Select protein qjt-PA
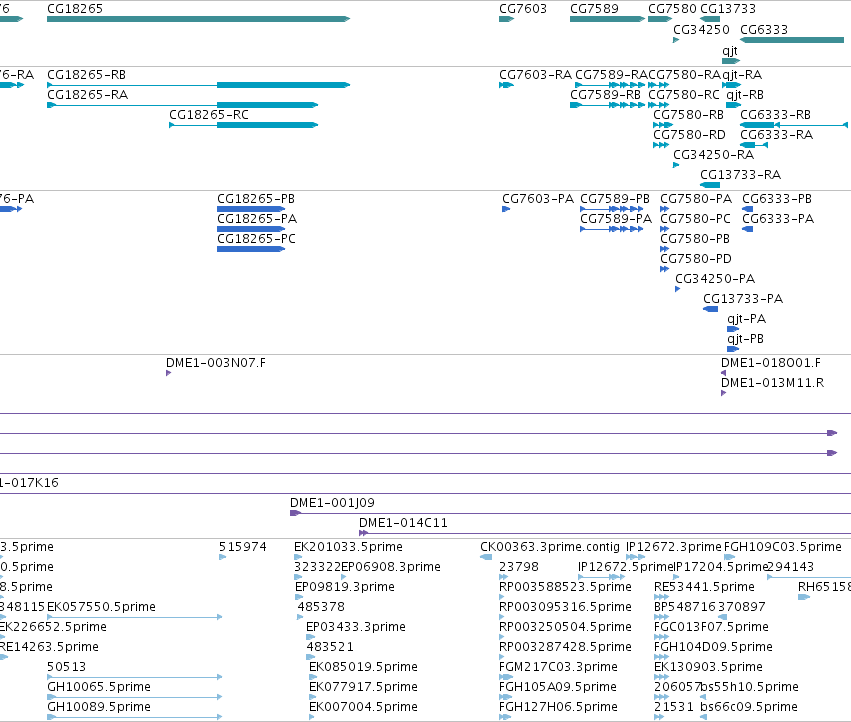The height and width of the screenshot is (722, 851). point(733,330)
